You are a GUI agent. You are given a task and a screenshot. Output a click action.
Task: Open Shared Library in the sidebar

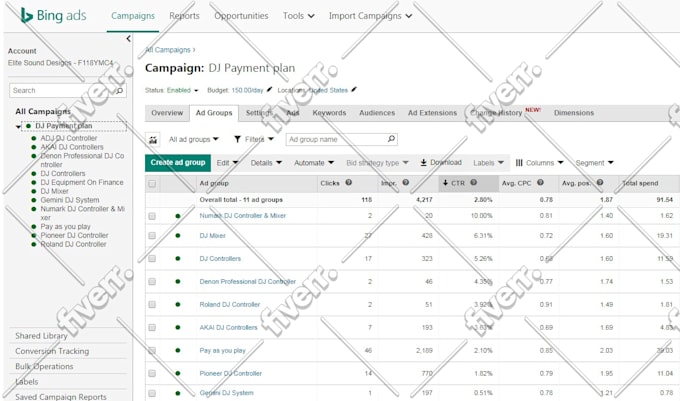(x=41, y=336)
